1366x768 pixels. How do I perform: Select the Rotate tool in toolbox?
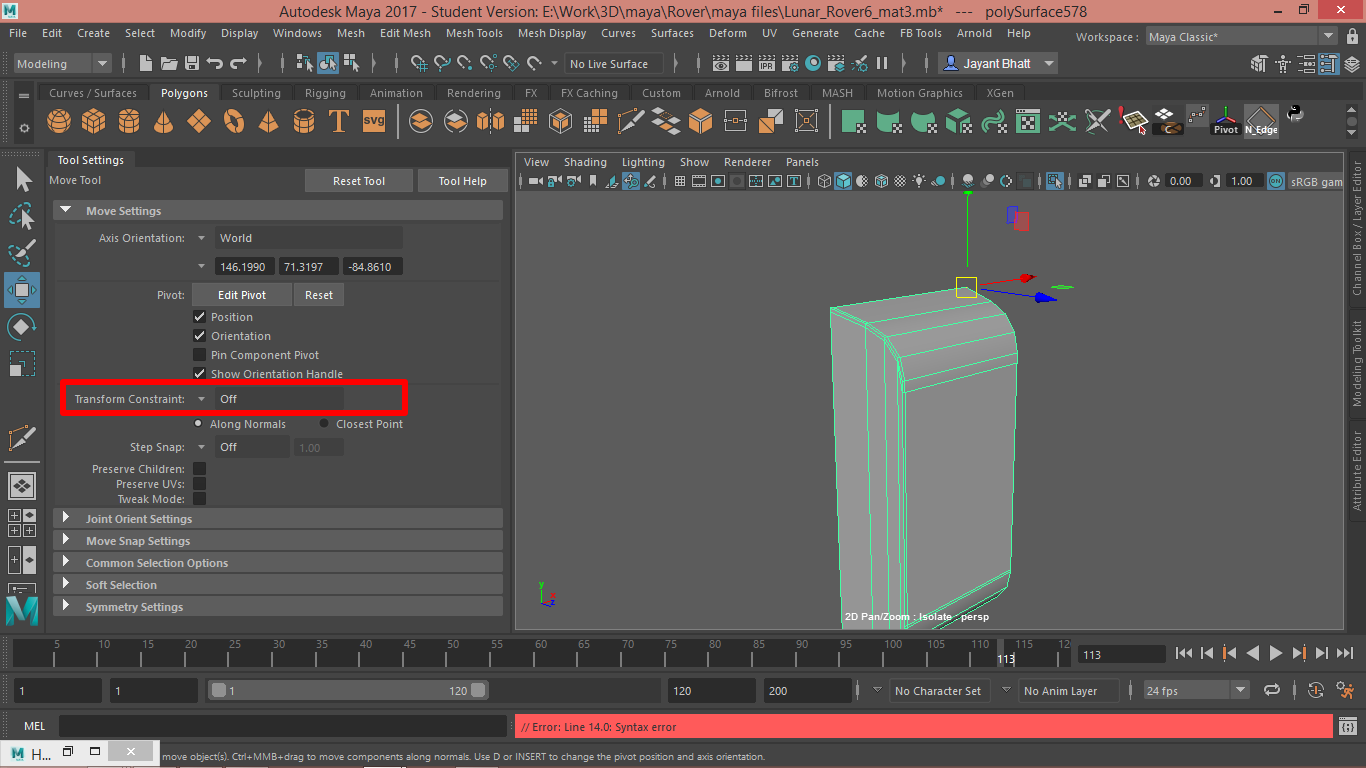pyautogui.click(x=22, y=327)
